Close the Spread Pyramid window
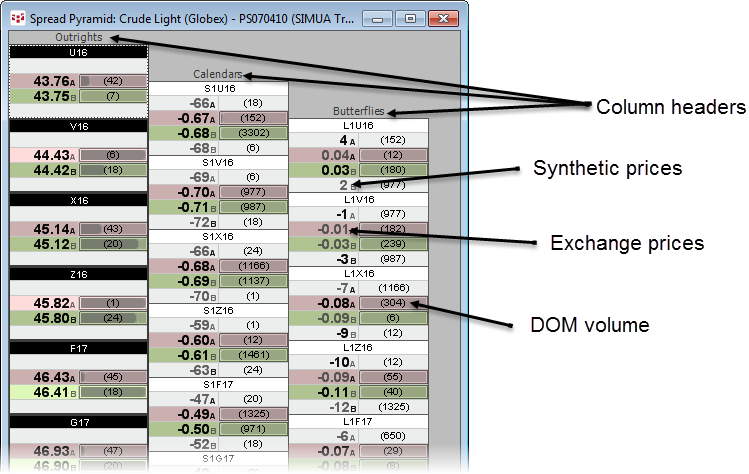749x474 pixels. point(440,18)
